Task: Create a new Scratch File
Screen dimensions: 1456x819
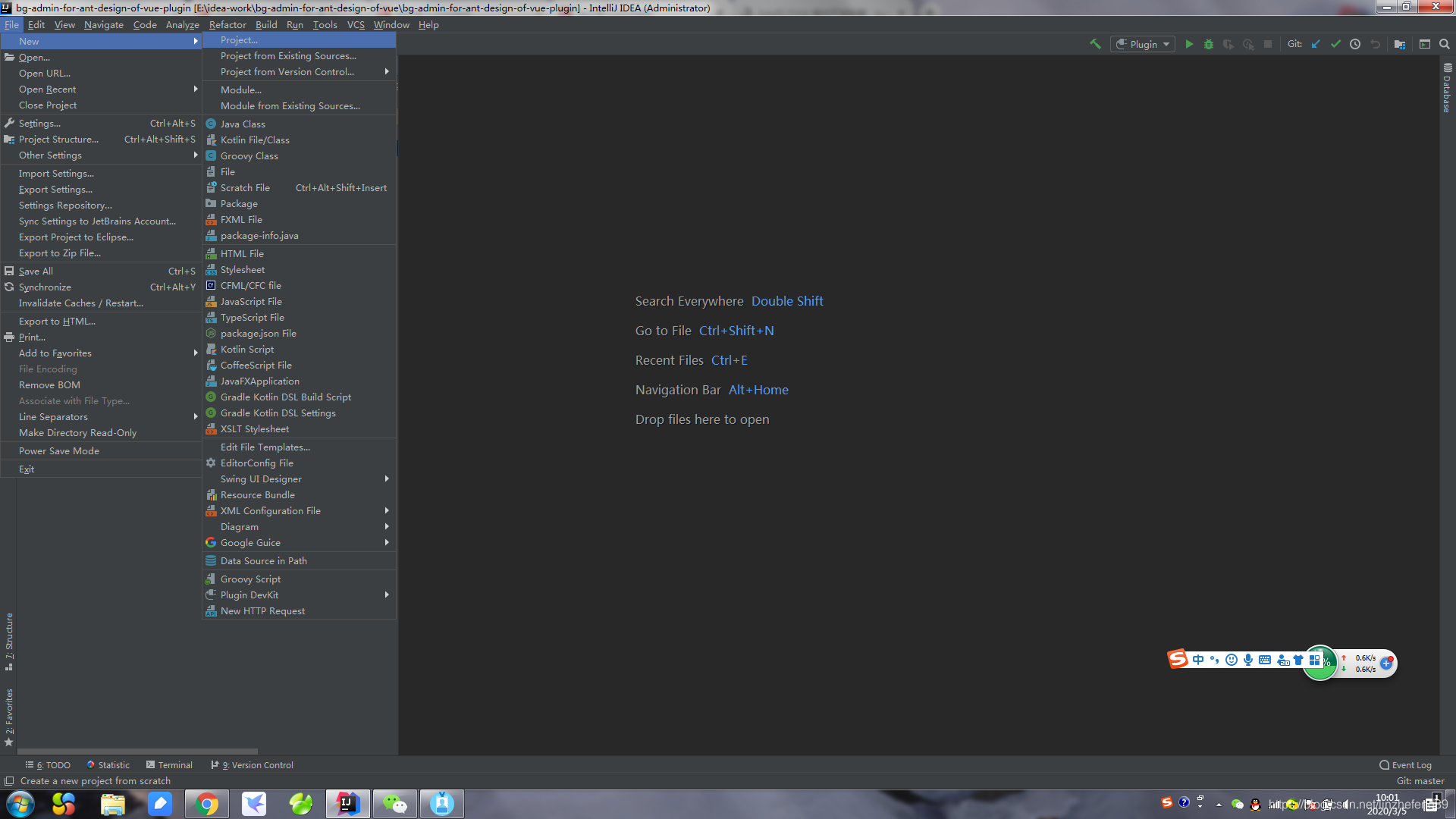Action: tap(300, 188)
